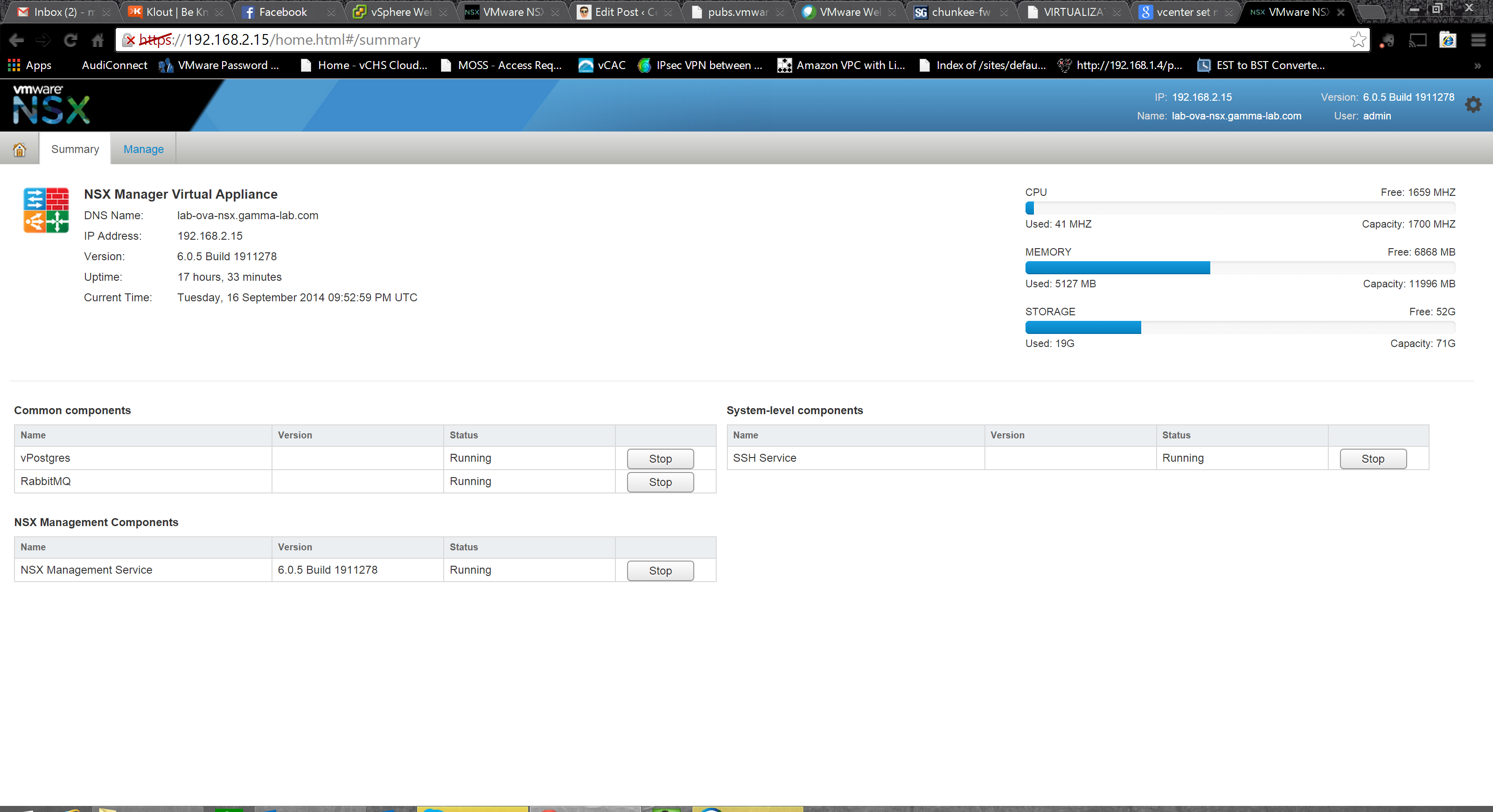This screenshot has height=812, width=1493.
Task: Click the browser reload button
Action: tap(71, 40)
